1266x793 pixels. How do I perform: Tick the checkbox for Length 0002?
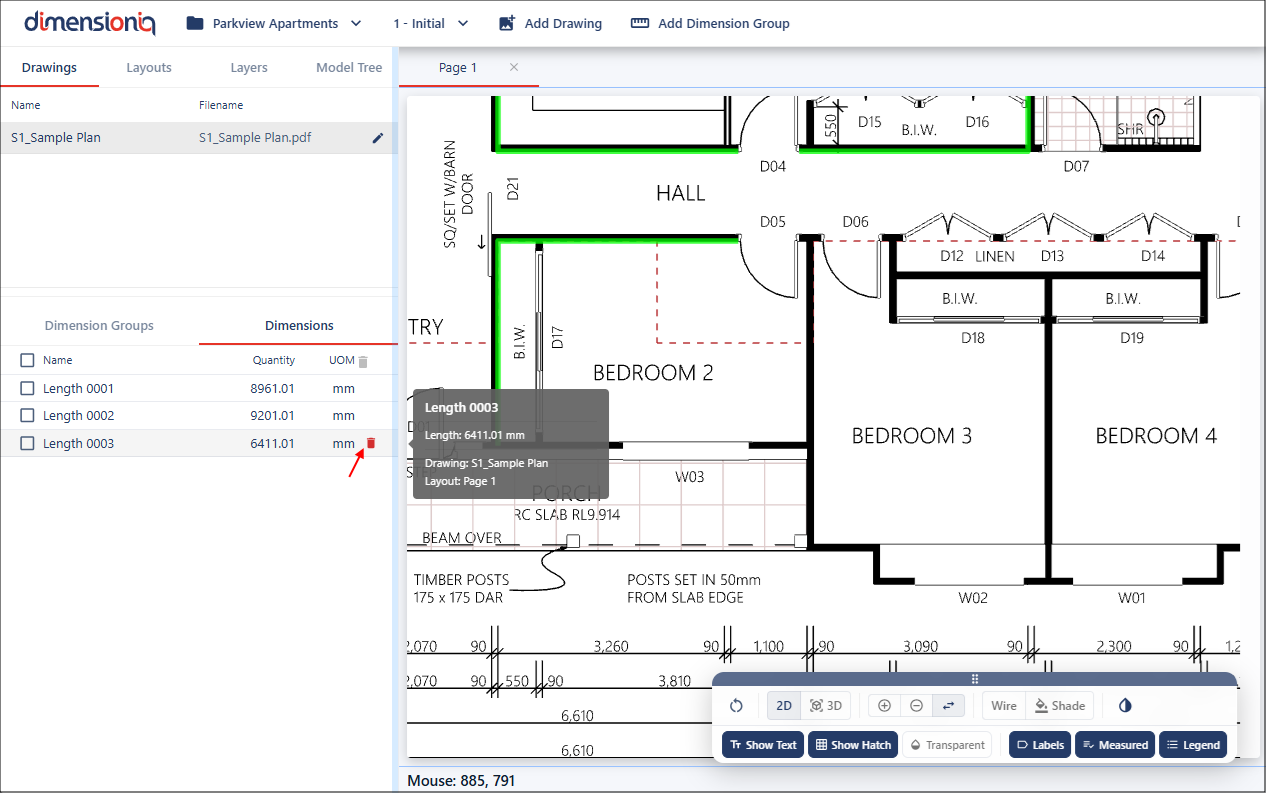coord(27,415)
